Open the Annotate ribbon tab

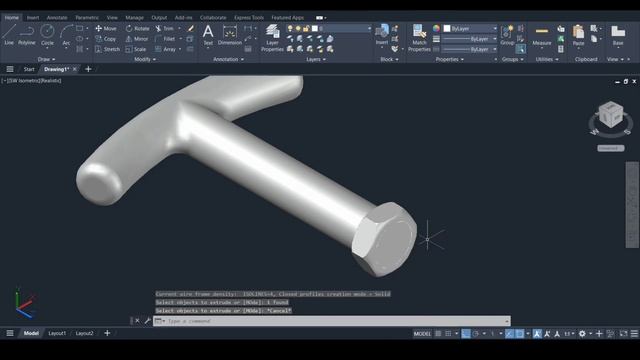[x=57, y=18]
